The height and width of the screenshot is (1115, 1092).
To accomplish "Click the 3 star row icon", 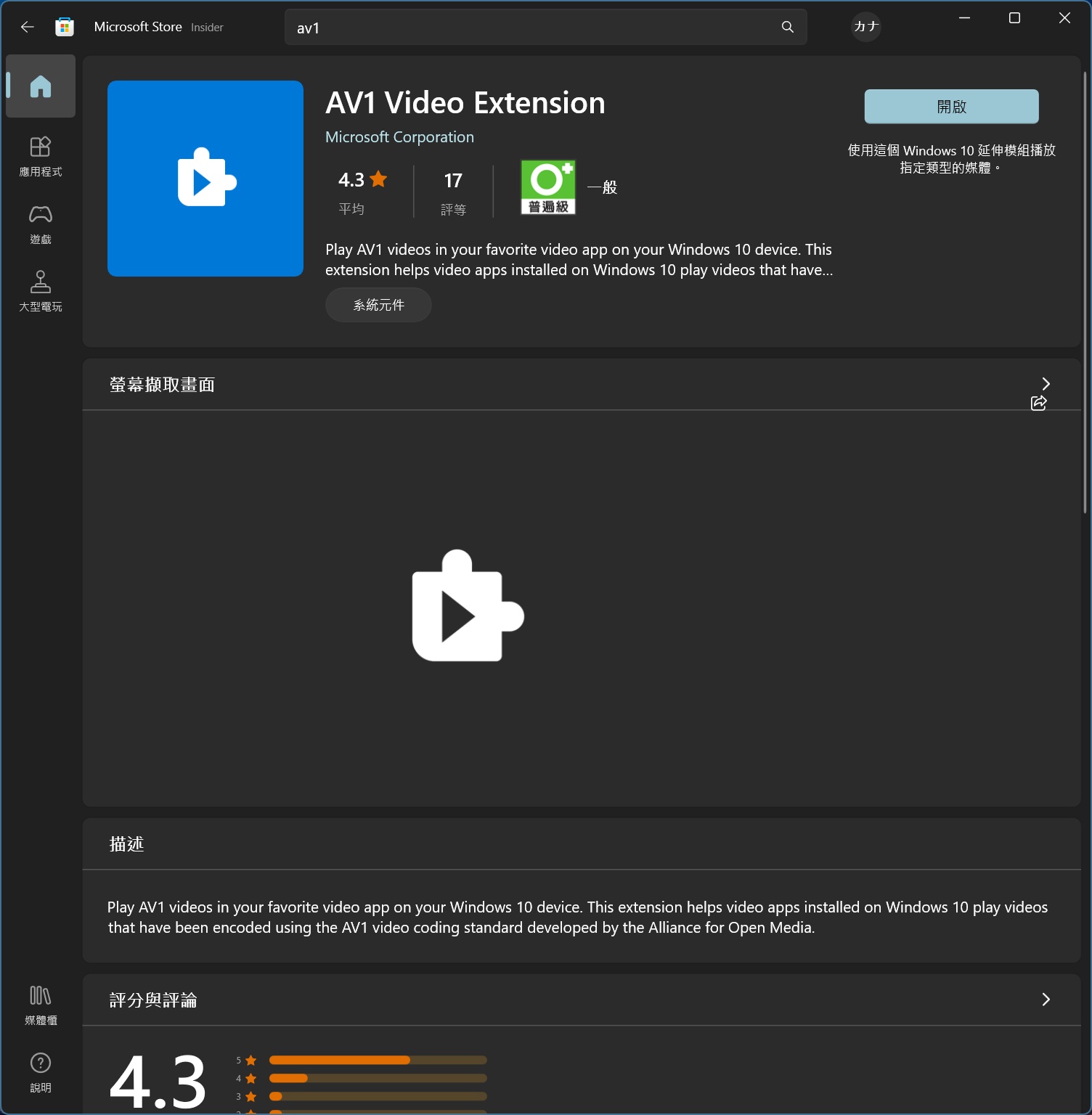I will pyautogui.click(x=251, y=1096).
